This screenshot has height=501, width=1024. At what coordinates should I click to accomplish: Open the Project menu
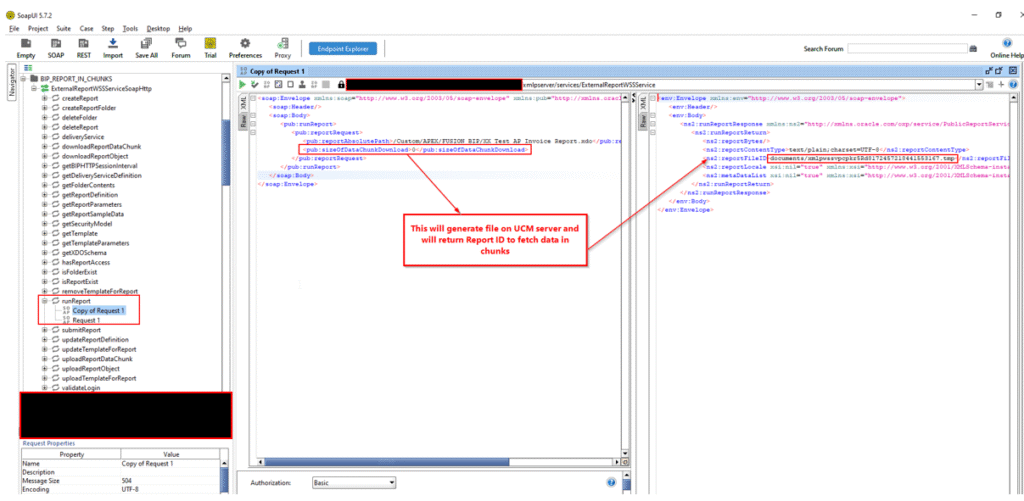pyautogui.click(x=38, y=29)
